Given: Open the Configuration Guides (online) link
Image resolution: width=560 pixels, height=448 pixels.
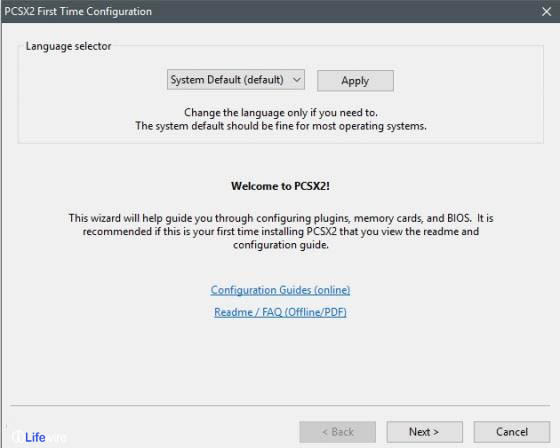Looking at the screenshot, I should 280,290.
